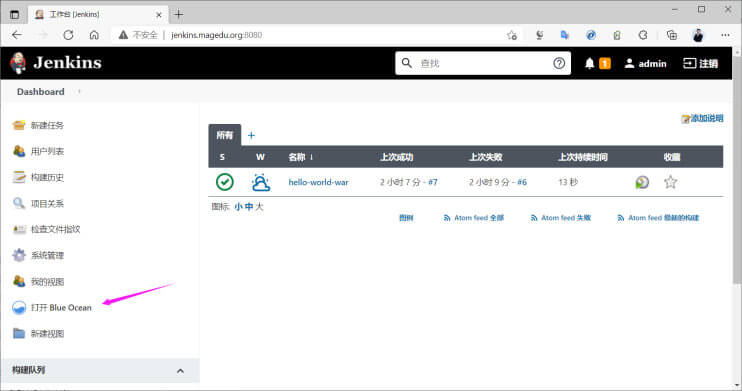Click the weather health icon for hello-world-war
Screen dimensions: 742x391
(x=261, y=182)
